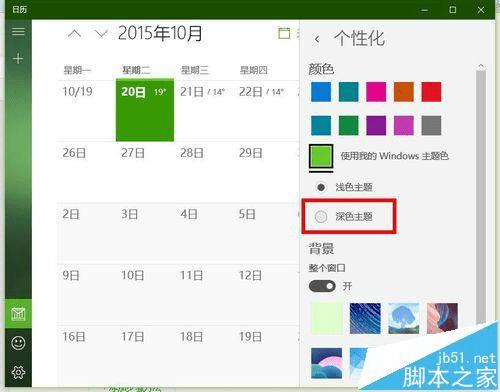Select the 29日 calendar cell

[262, 172]
